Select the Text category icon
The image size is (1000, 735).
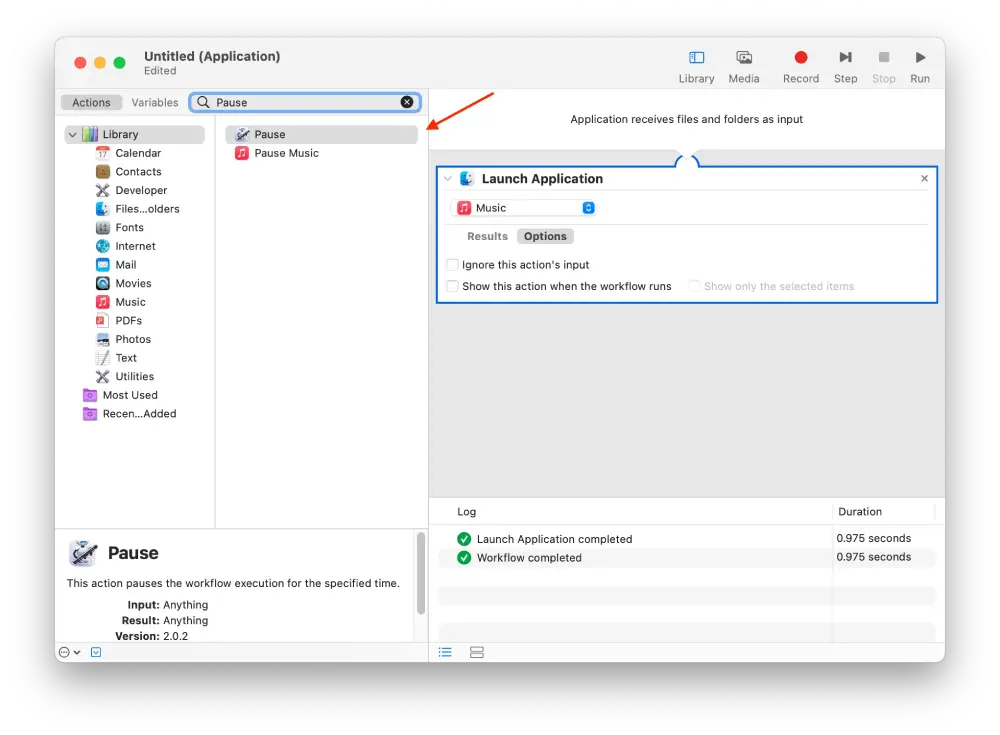[x=103, y=358]
